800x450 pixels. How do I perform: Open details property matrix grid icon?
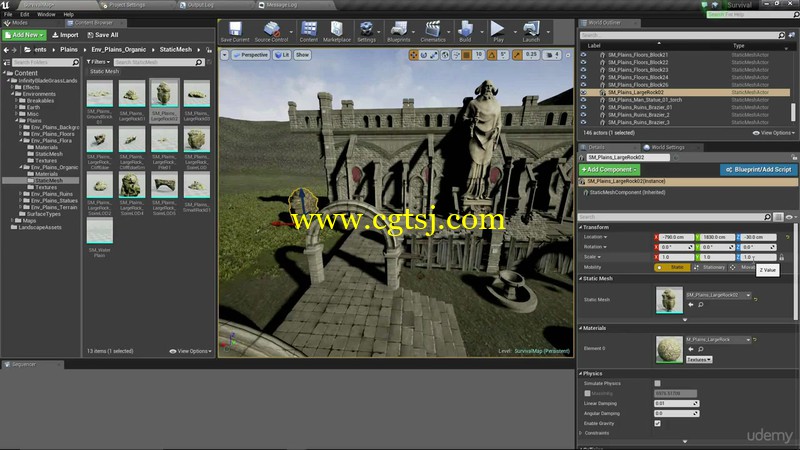778,217
